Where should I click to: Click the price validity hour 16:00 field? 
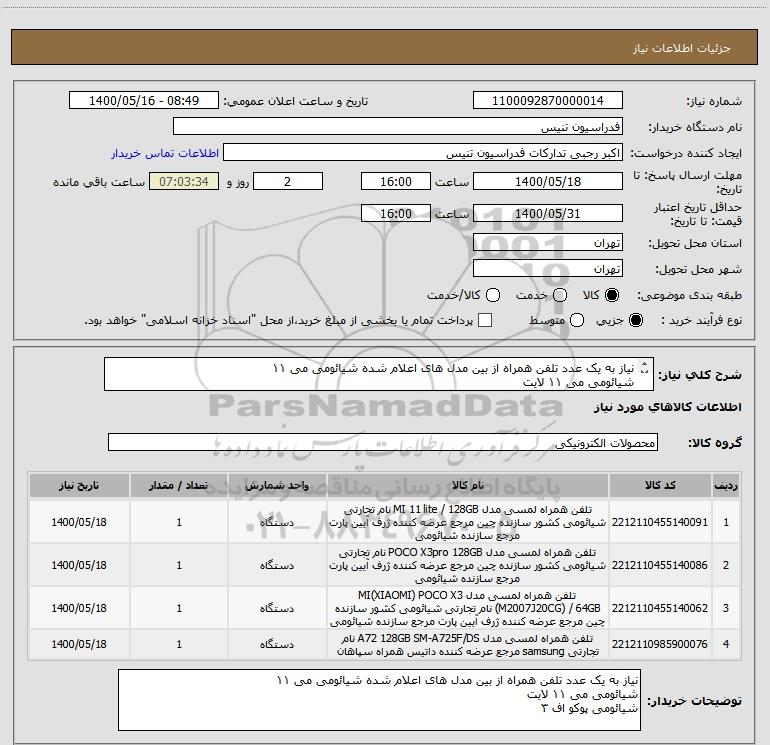click(396, 213)
